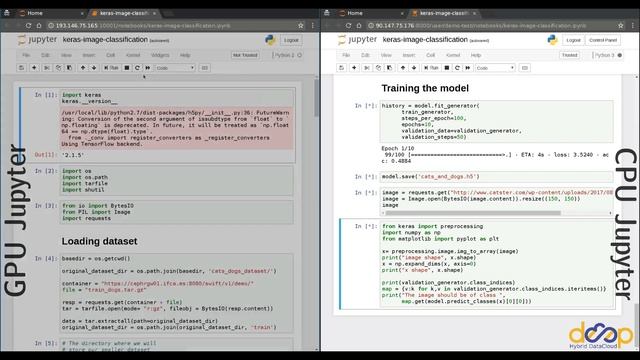The image size is (640, 360).
Task: Click the horizontal scrollbar under the requests.get cell
Action: (473, 213)
